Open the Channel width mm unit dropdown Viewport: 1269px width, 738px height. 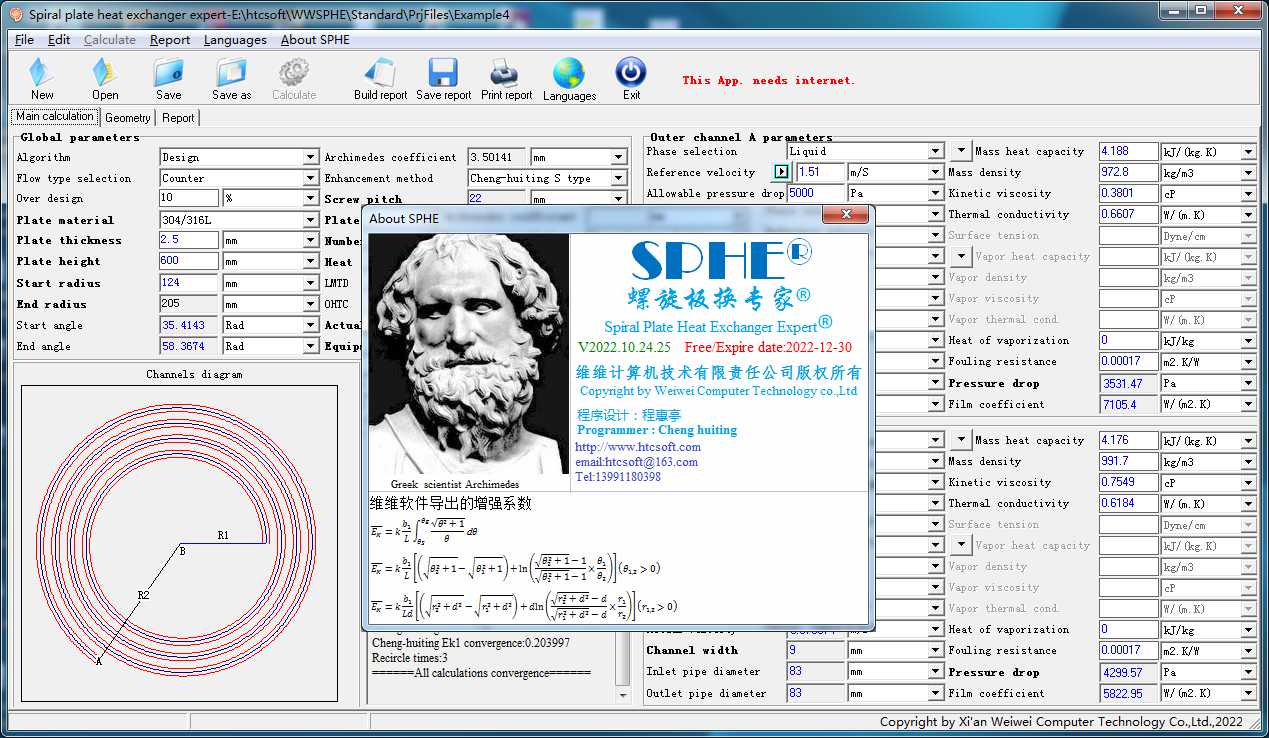click(936, 650)
